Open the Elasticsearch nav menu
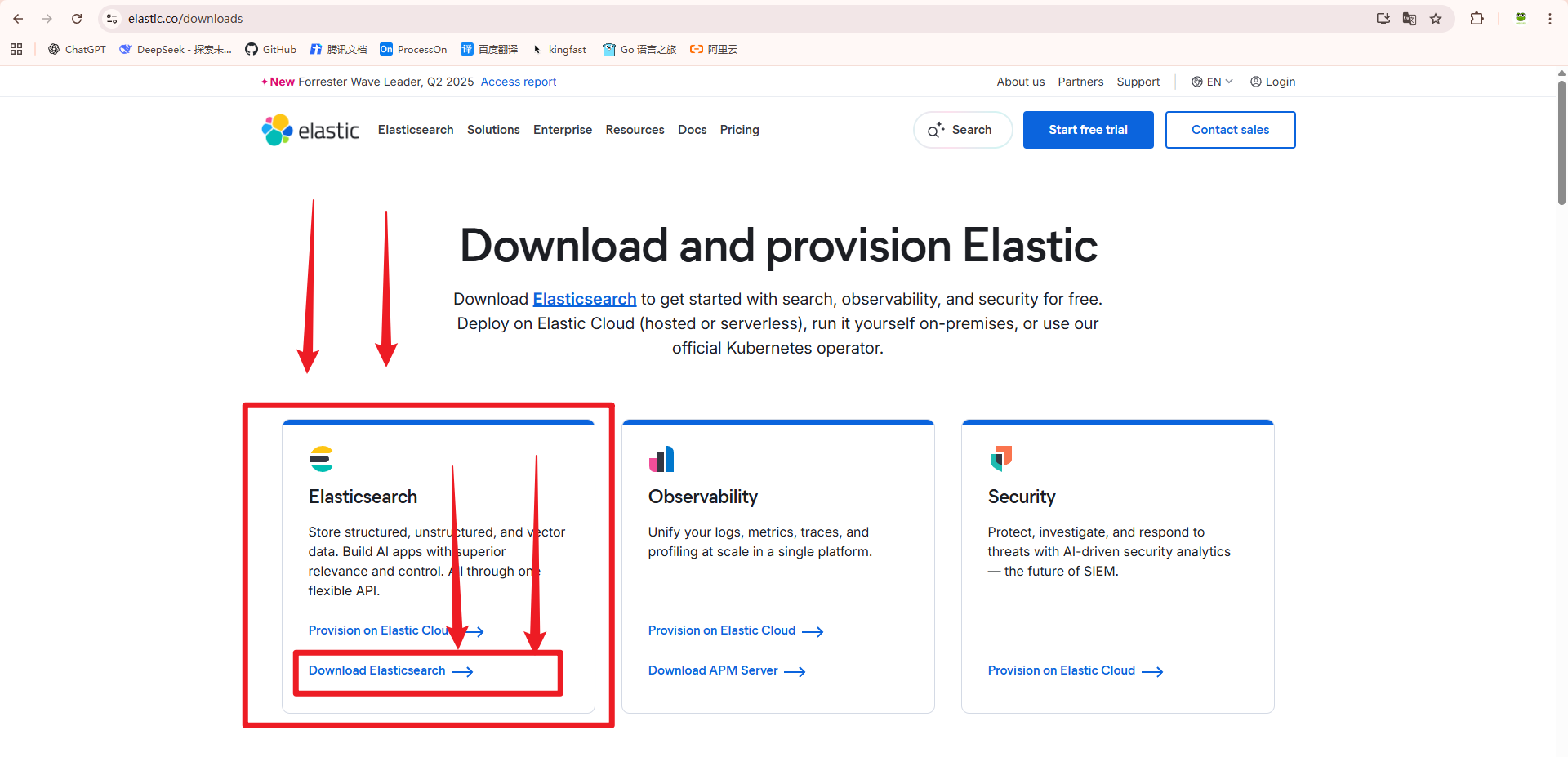The height and width of the screenshot is (757, 1568). tap(416, 130)
